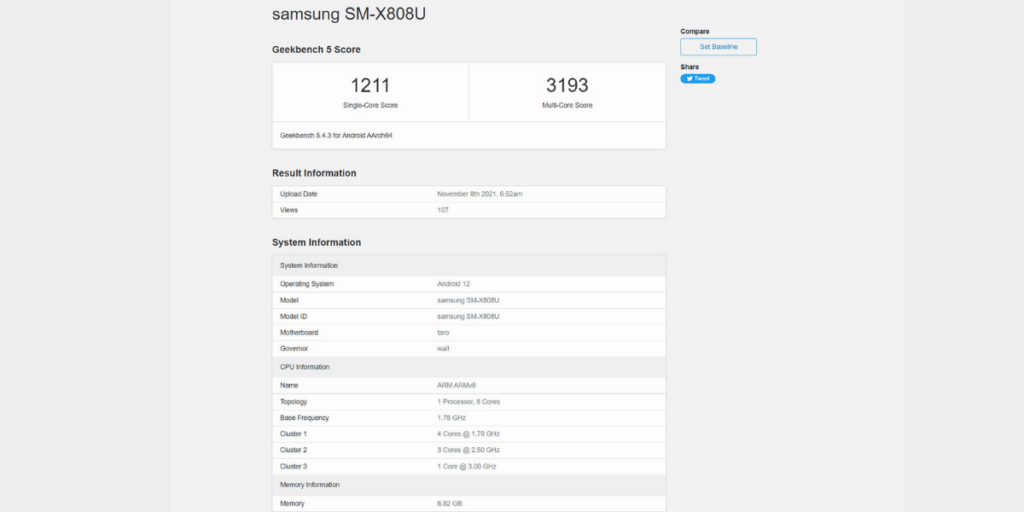Click the Governor label
Image resolution: width=1024 pixels, height=512 pixels.
[294, 349]
